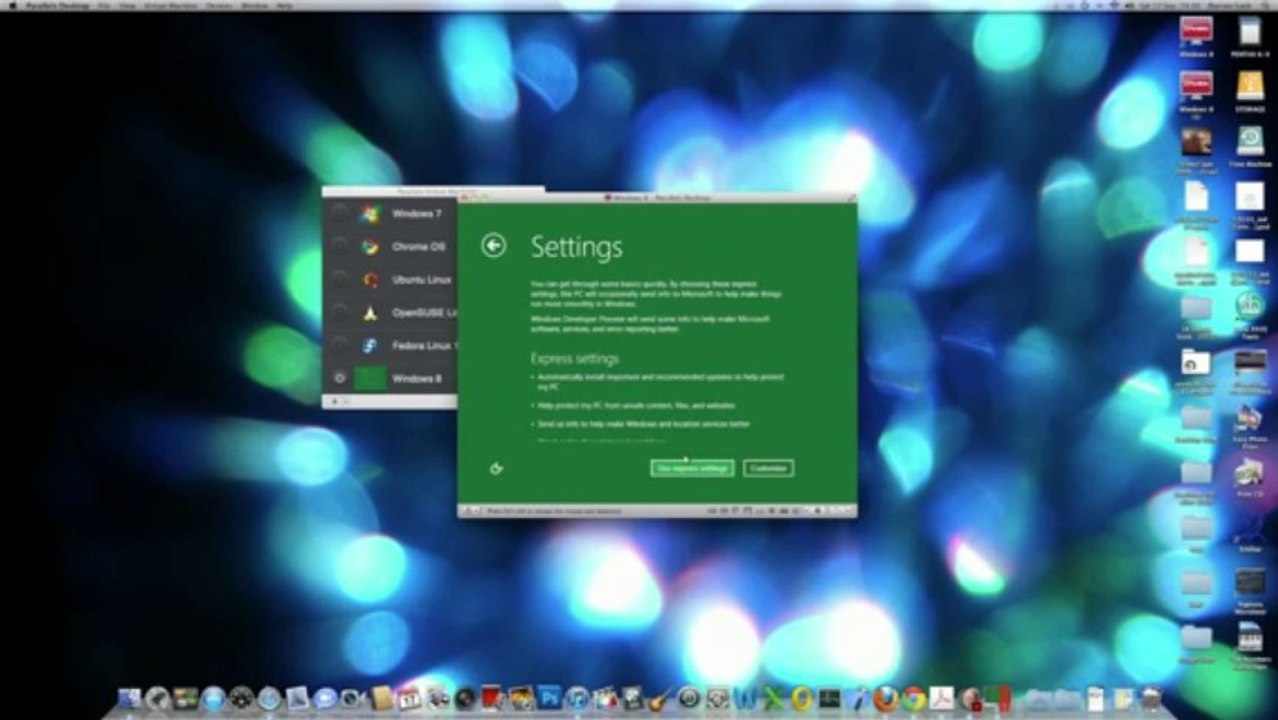Add a new virtual machine with plus button
Screen dimensions: 1278x720
(x=334, y=402)
